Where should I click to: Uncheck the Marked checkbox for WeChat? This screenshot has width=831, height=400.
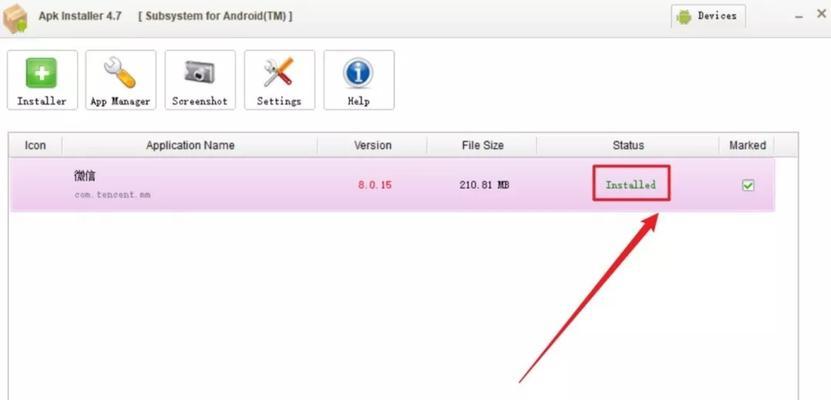748,185
